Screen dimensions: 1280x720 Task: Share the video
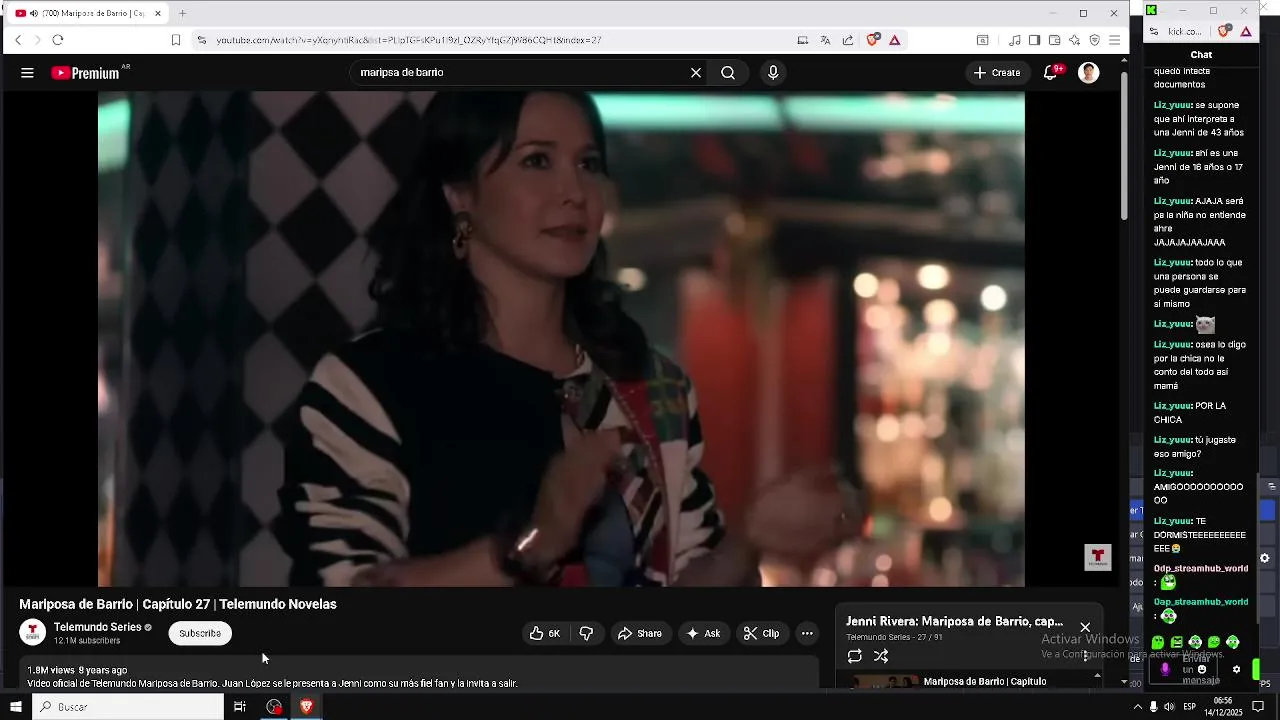coord(640,633)
